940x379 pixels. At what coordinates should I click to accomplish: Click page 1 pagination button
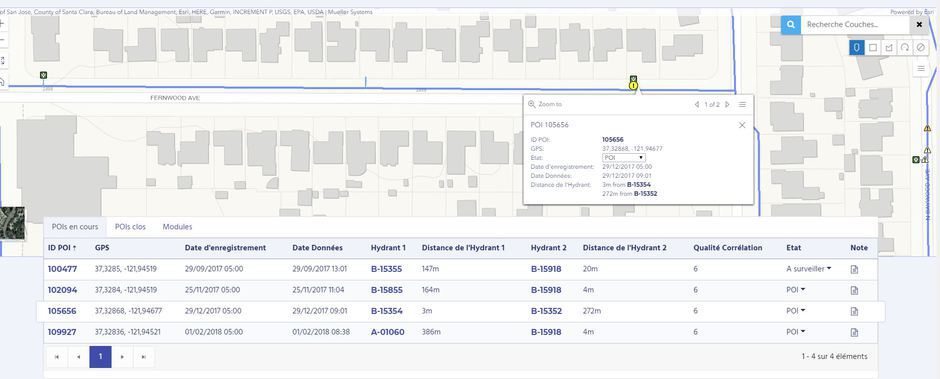(x=100, y=357)
